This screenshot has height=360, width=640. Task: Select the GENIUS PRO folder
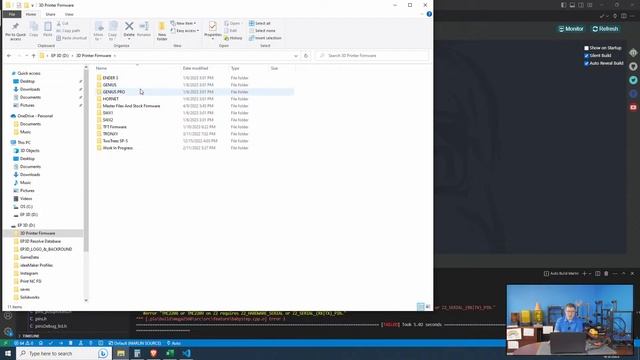point(114,92)
